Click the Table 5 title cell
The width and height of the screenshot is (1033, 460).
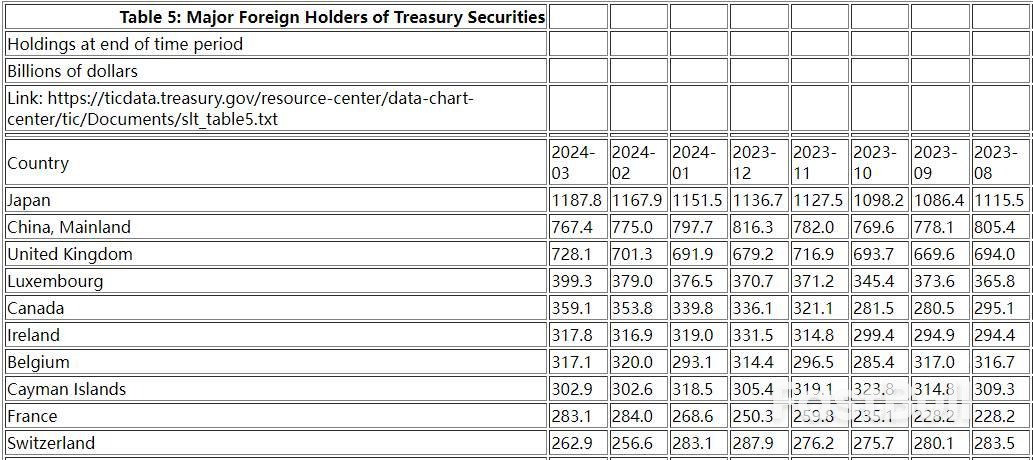pos(332,17)
